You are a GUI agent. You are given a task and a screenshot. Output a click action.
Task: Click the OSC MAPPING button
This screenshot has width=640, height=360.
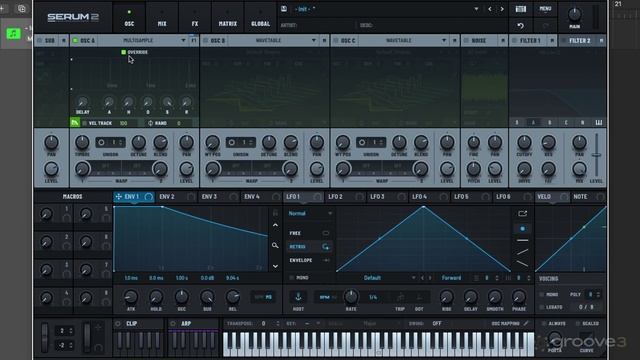506,323
